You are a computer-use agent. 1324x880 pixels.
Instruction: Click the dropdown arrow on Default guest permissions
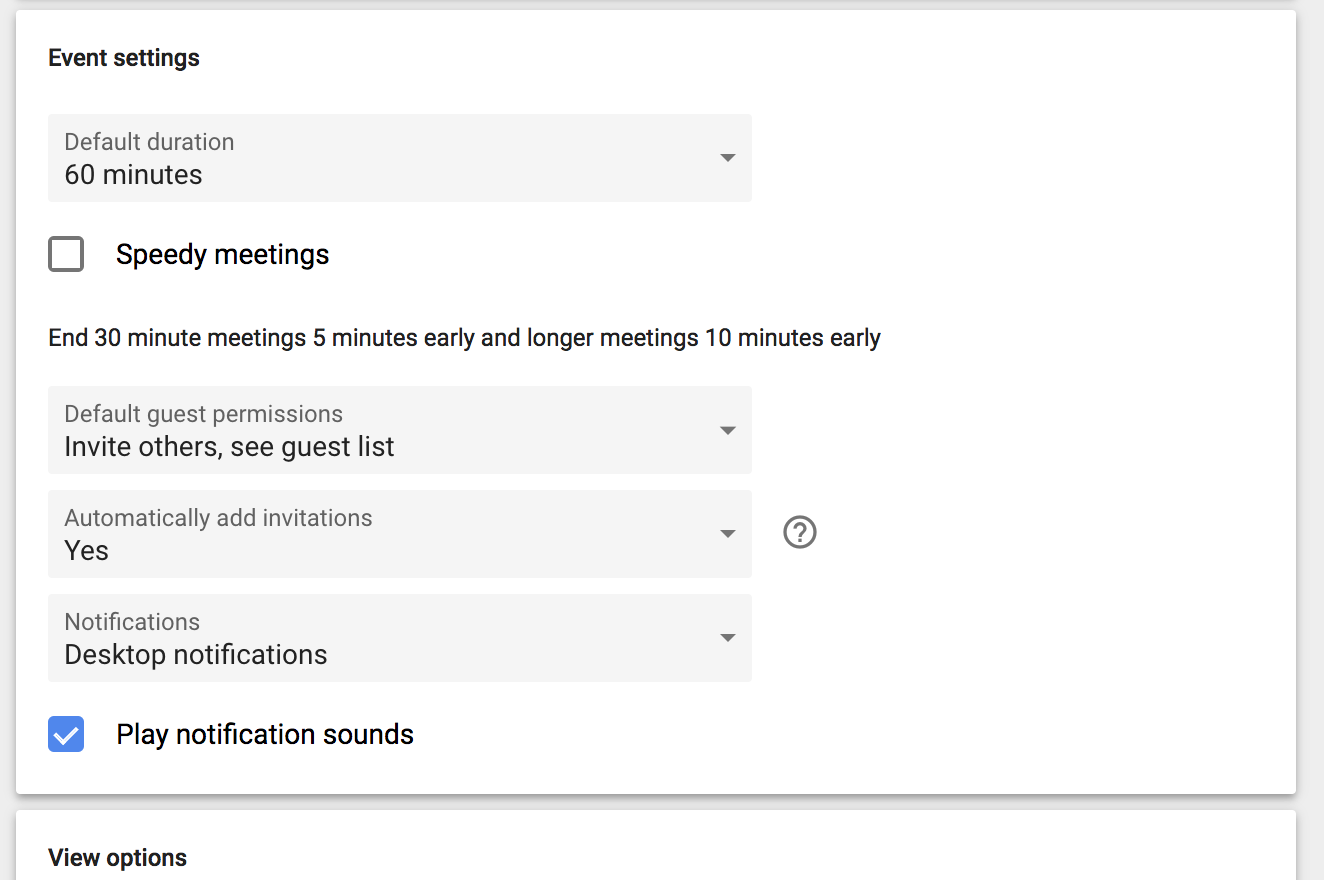click(727, 430)
